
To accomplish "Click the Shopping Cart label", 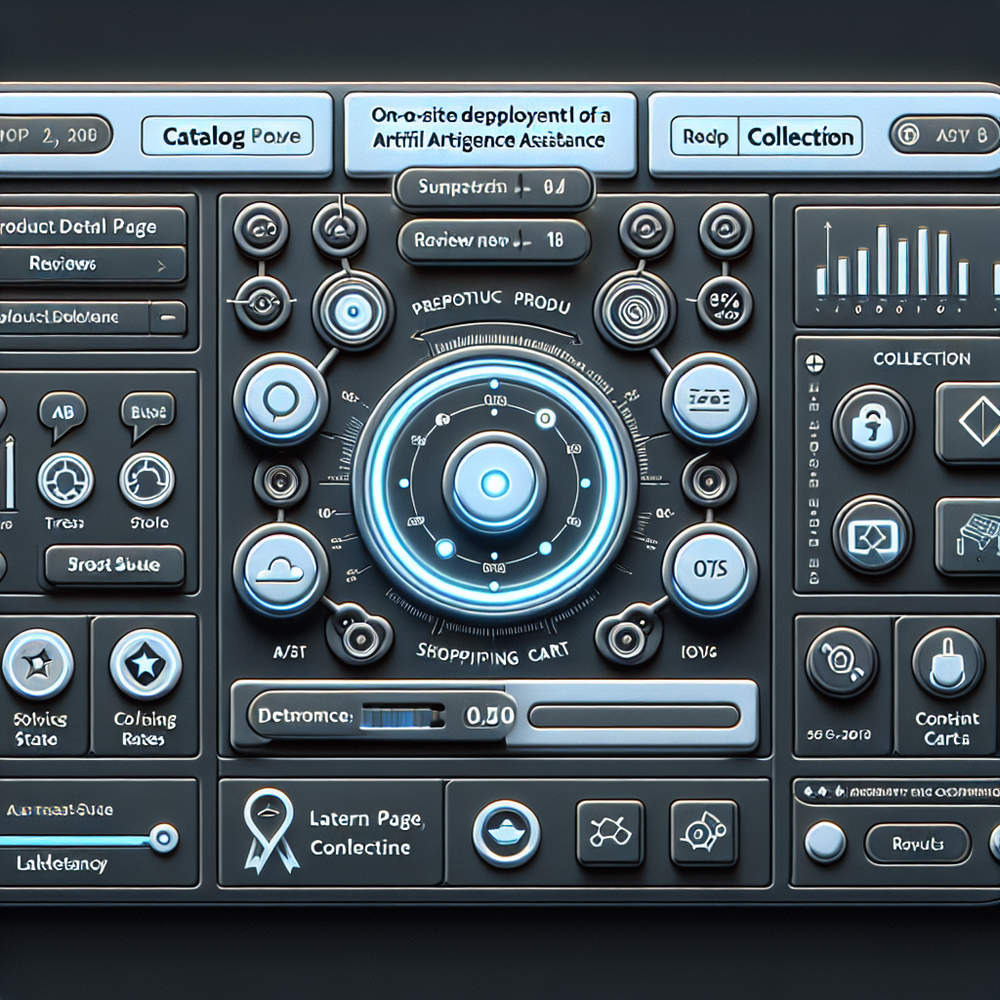I will click(x=492, y=654).
